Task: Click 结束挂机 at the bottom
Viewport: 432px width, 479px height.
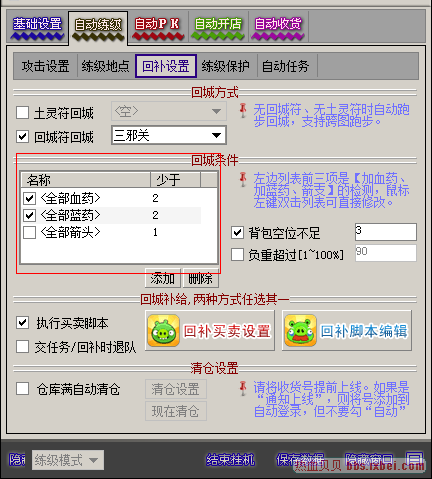Action: (x=230, y=460)
